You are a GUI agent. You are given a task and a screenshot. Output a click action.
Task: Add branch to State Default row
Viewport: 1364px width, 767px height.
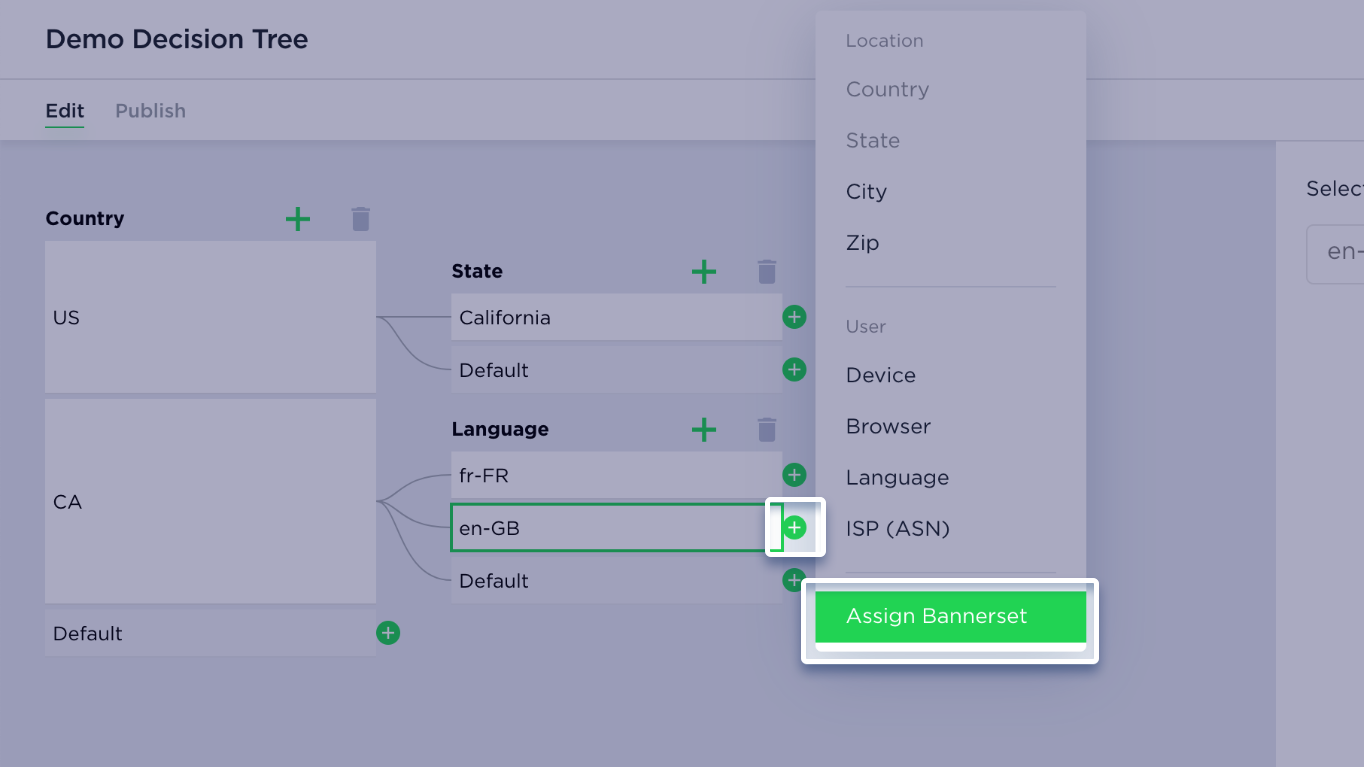point(794,370)
